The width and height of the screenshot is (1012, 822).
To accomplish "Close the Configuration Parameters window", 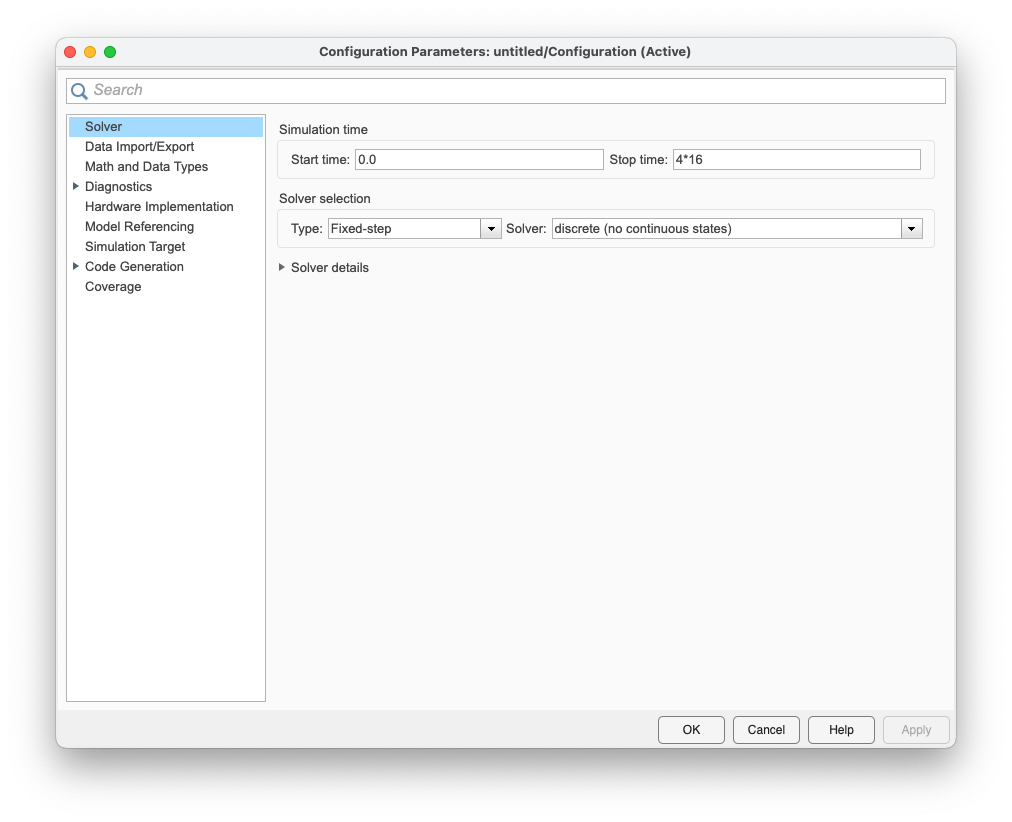I will (x=70, y=52).
